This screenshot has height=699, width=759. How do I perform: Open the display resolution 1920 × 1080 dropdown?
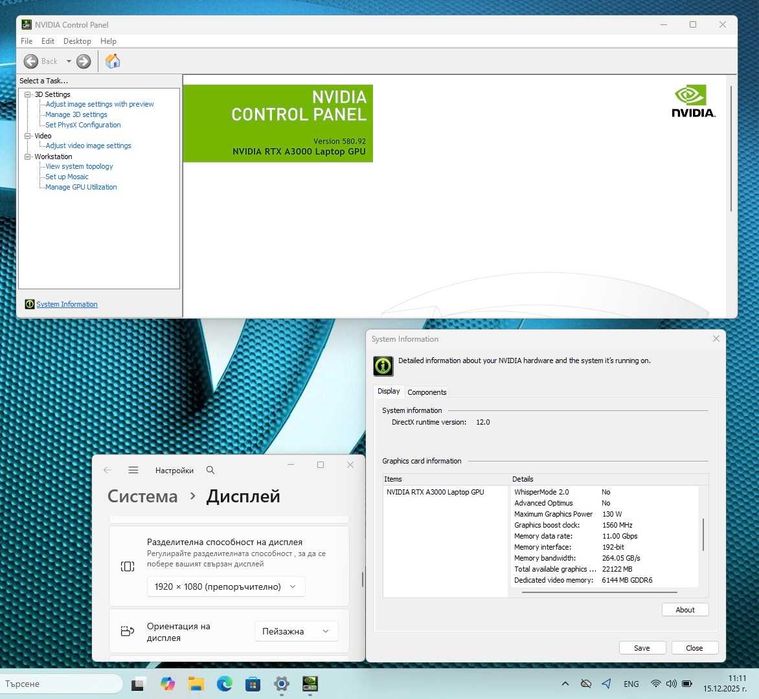tap(226, 587)
